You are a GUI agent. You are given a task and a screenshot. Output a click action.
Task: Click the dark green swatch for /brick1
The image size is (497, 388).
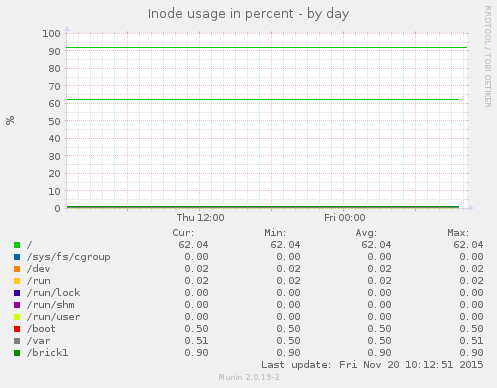point(17,353)
